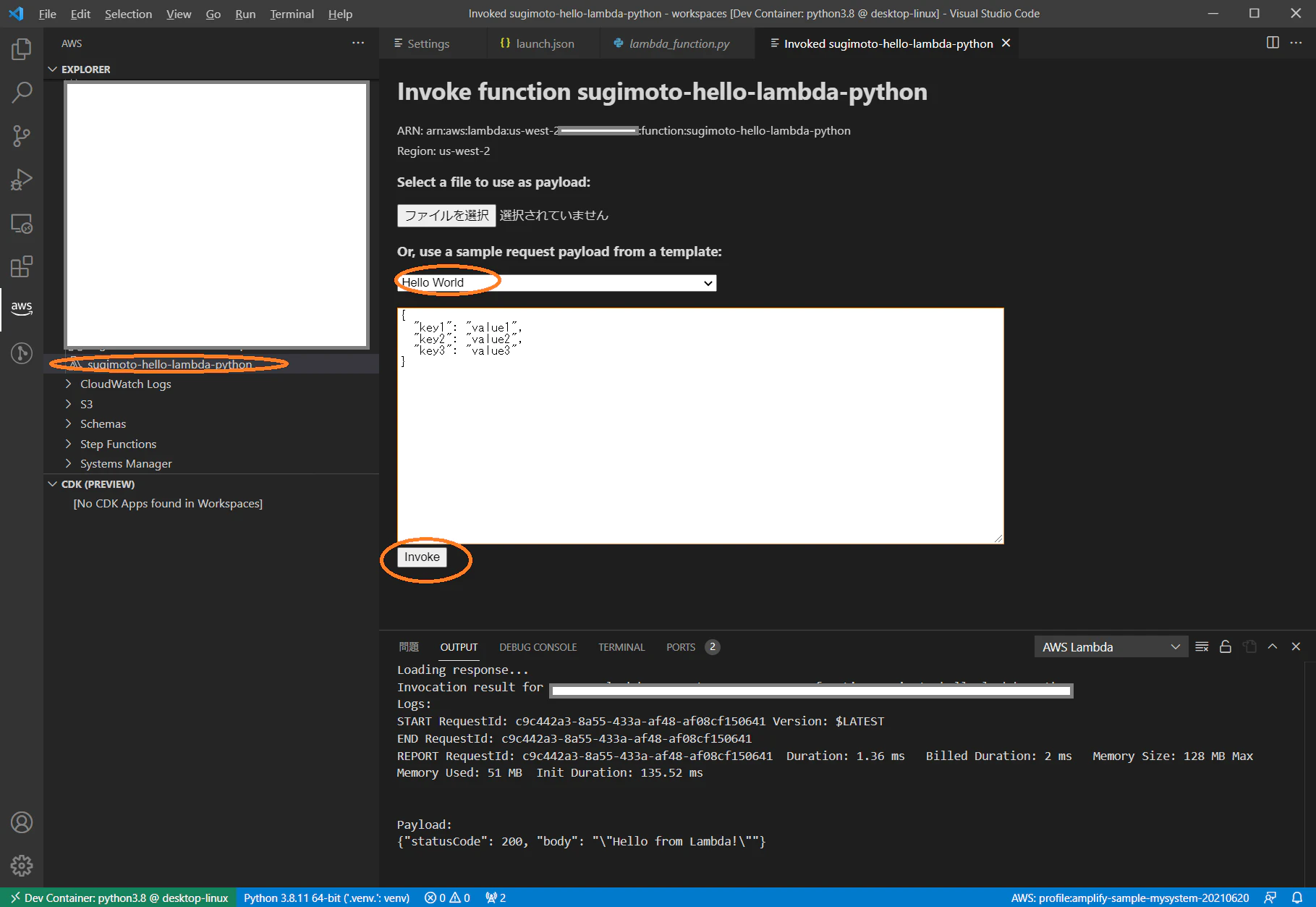Click the forwarded ports indicator in status bar
Viewport: 1316px width, 907px height.
pyautogui.click(x=496, y=898)
